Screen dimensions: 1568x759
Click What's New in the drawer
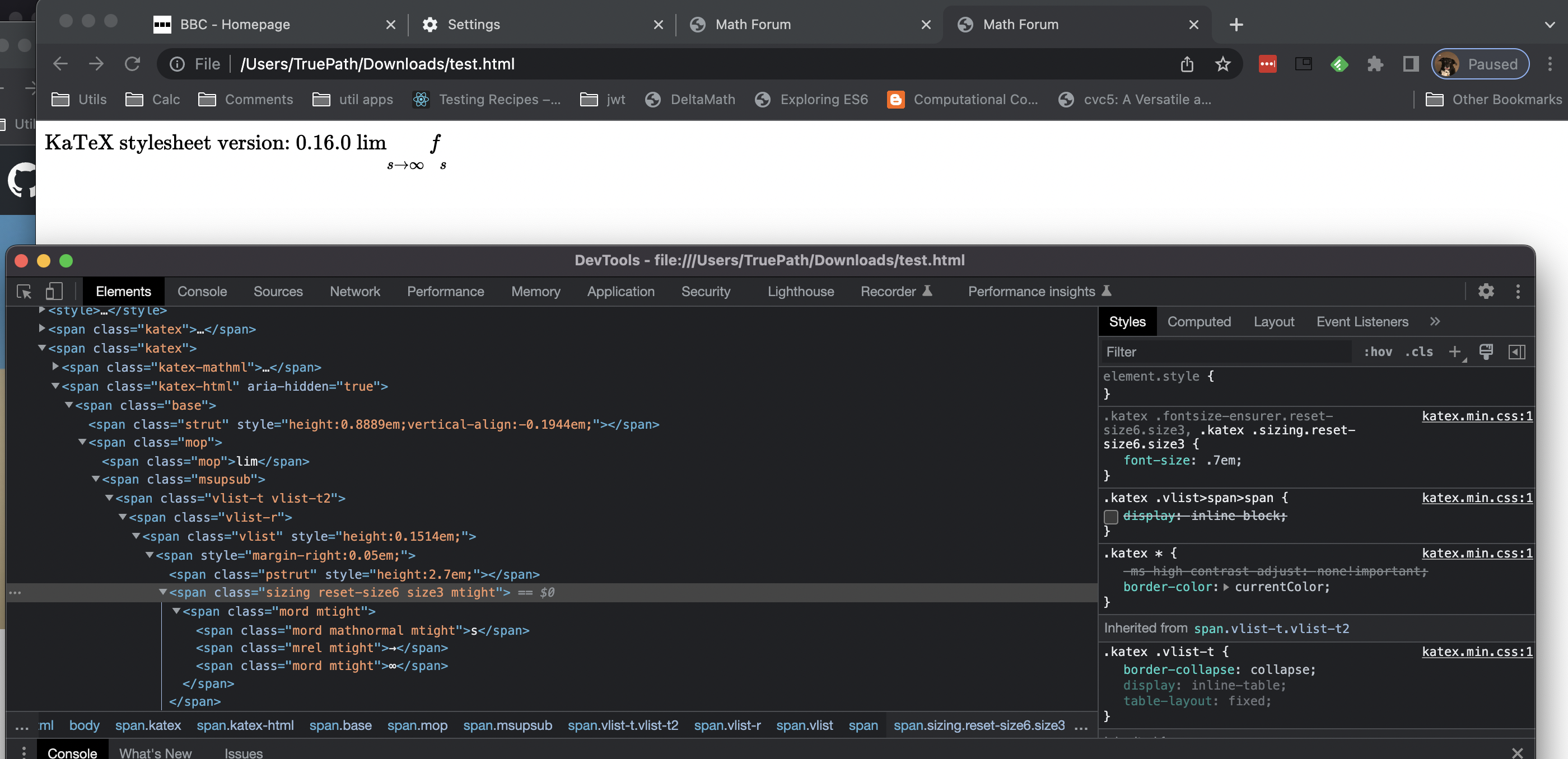pos(156,752)
